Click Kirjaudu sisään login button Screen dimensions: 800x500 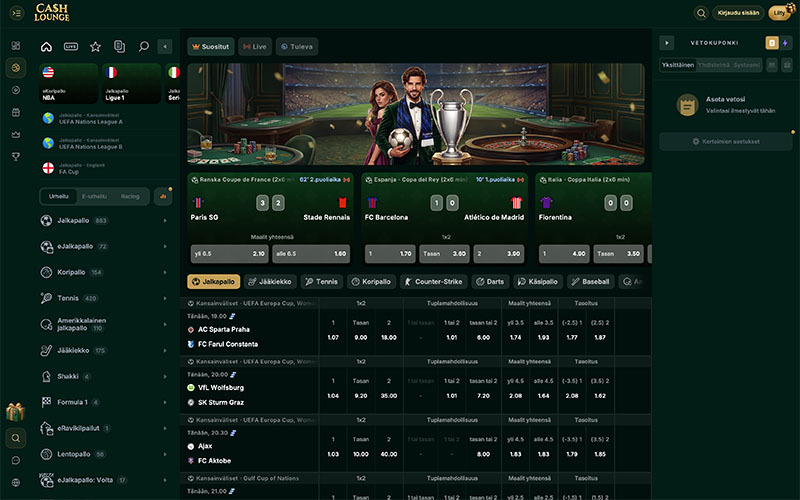tap(738, 13)
